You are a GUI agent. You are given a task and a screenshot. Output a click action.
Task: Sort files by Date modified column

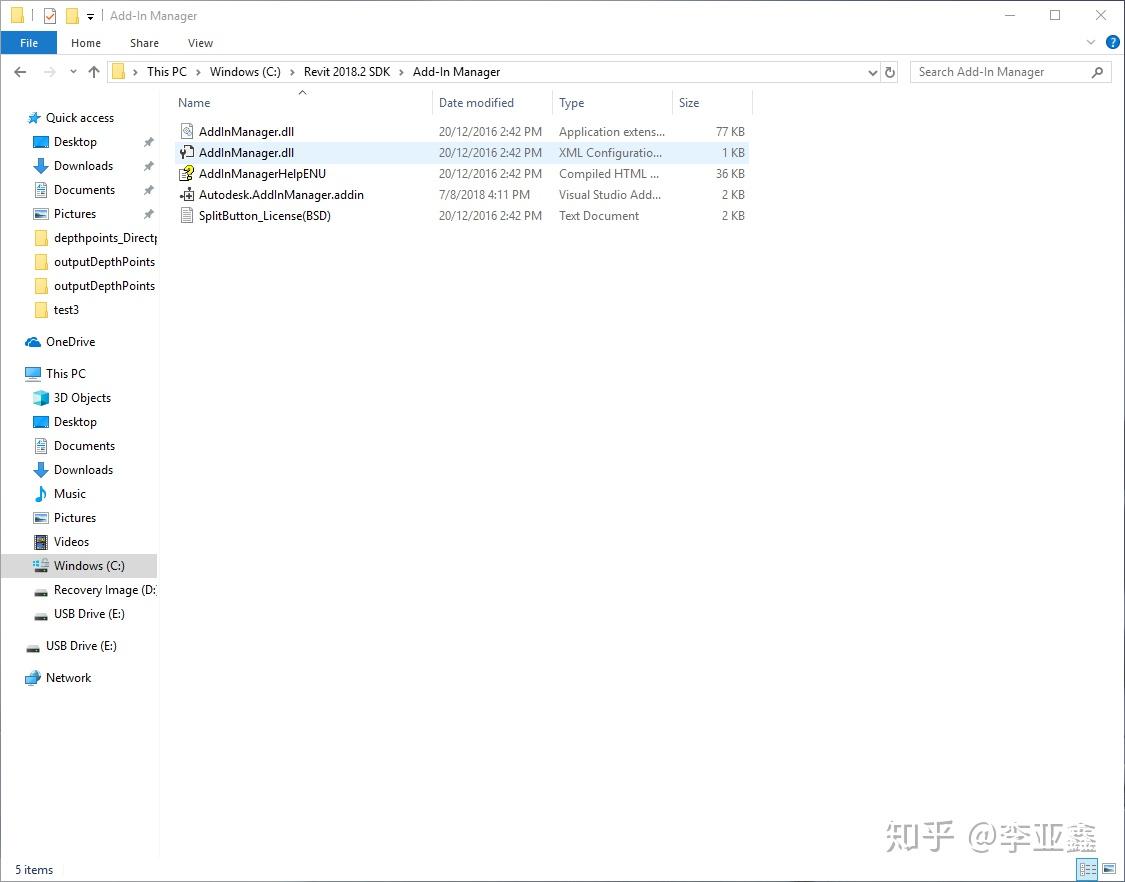pyautogui.click(x=476, y=103)
